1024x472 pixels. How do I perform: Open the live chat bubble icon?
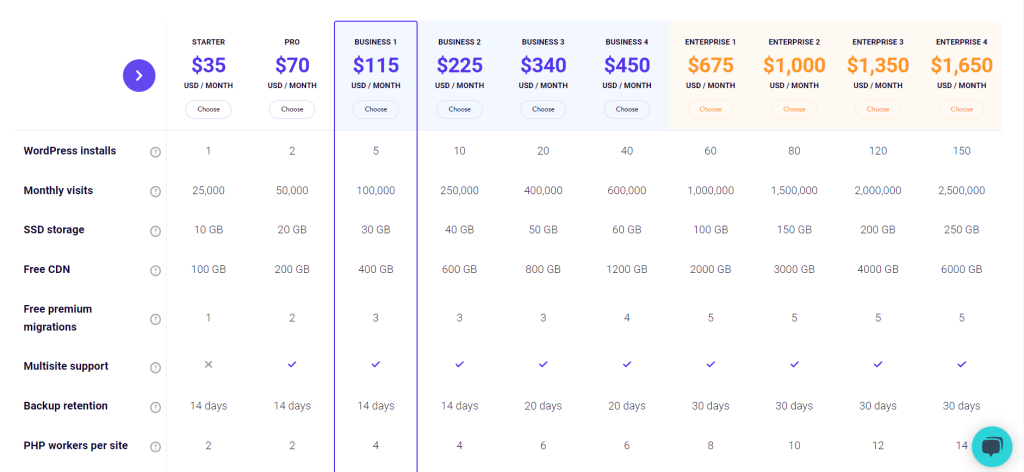[x=991, y=447]
